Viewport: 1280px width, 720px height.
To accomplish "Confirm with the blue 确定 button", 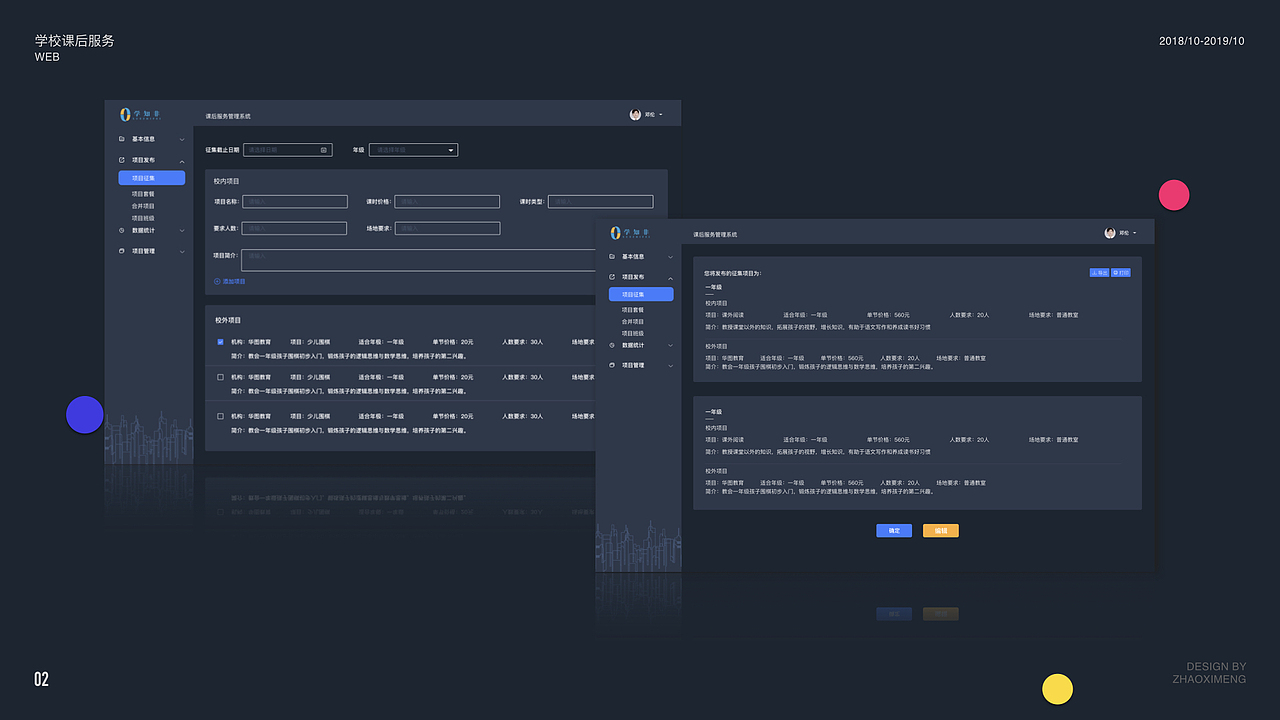I will [894, 531].
